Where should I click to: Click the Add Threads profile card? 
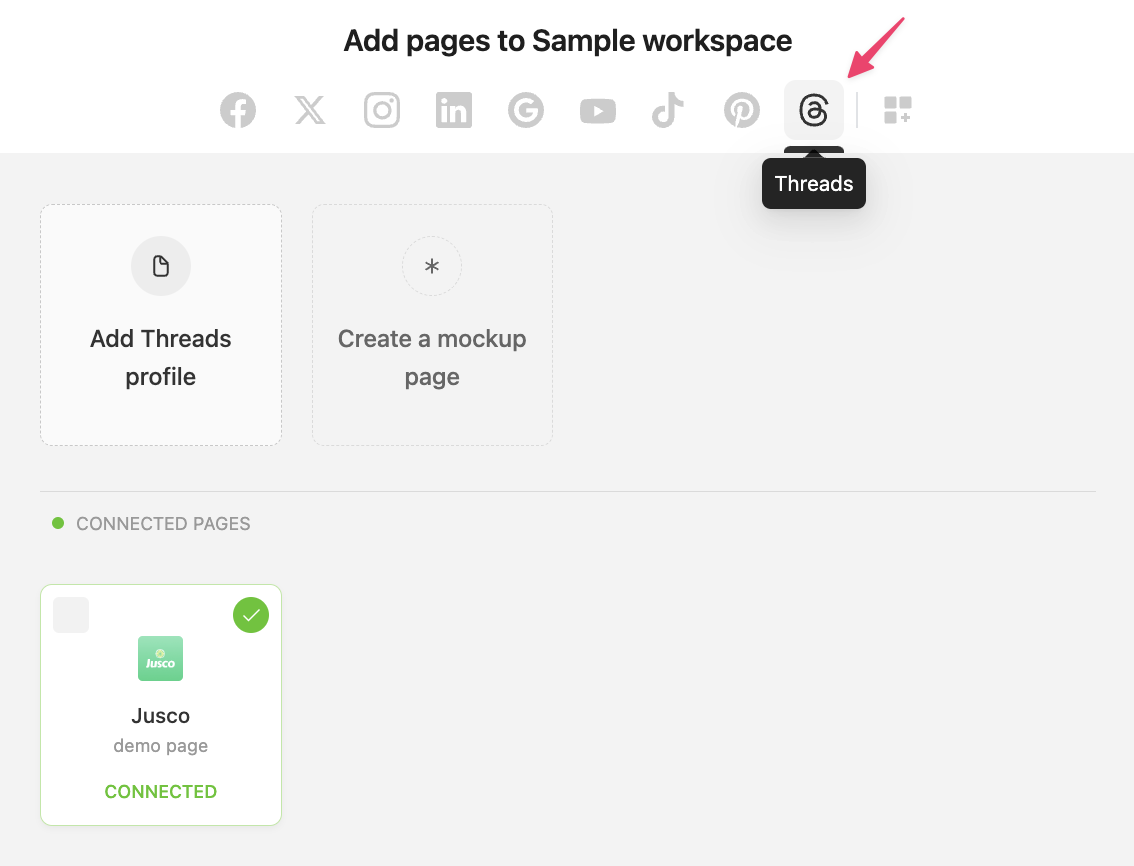[x=161, y=325]
